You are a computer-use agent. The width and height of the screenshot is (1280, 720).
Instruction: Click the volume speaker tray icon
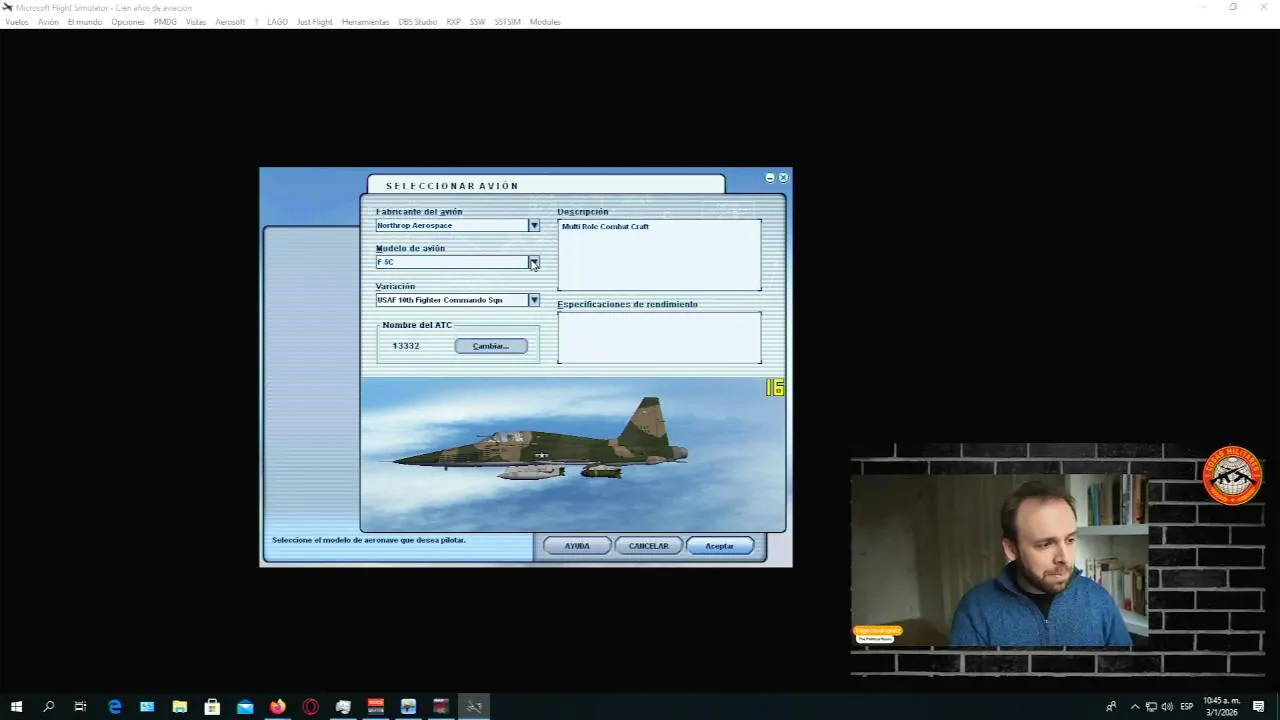(x=1167, y=707)
